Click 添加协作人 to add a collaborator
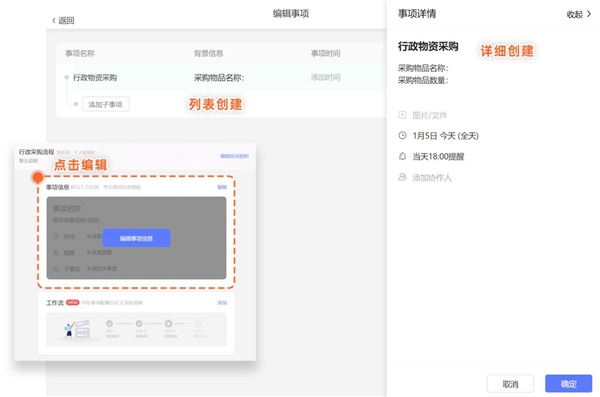Viewport: 600px width, 397px height. (x=432, y=178)
